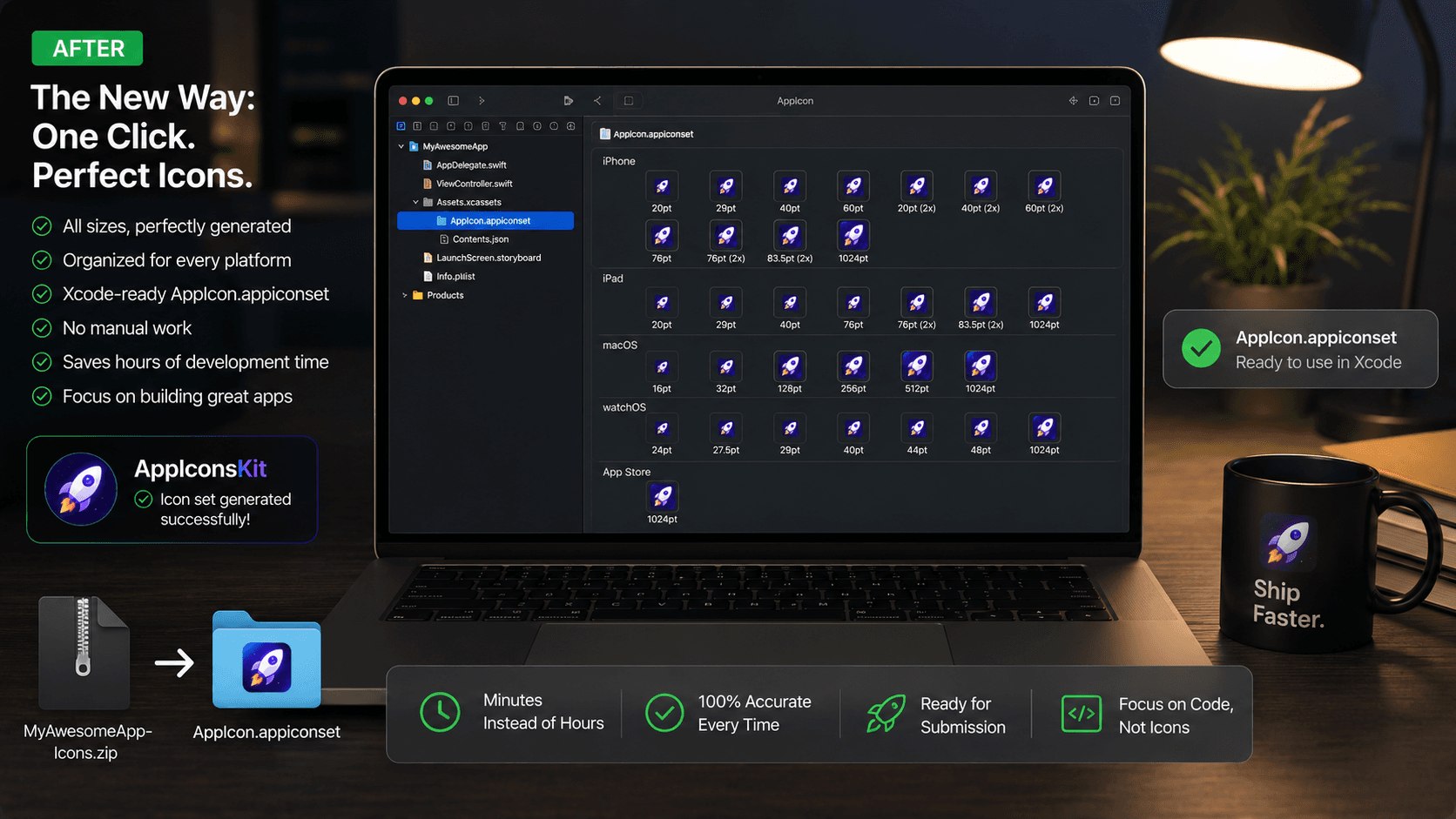1456x819 pixels.
Task: Collapse the MyAwesomeApp project tree
Action: click(x=401, y=146)
